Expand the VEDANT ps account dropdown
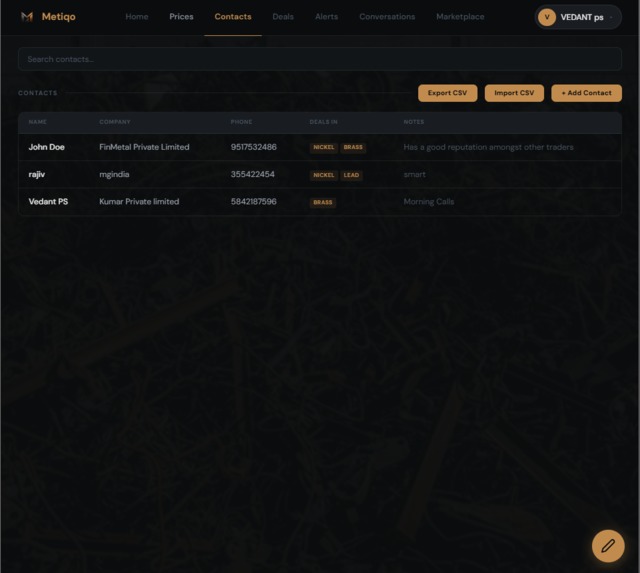Screen dimensions: 640x573 (578, 17)
